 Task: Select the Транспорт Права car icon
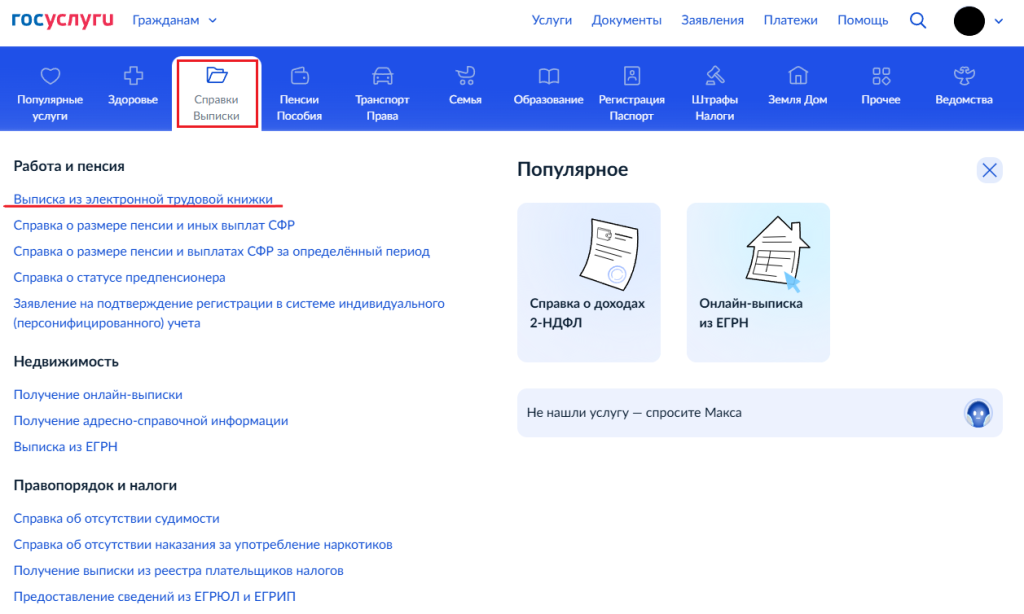[x=382, y=76]
